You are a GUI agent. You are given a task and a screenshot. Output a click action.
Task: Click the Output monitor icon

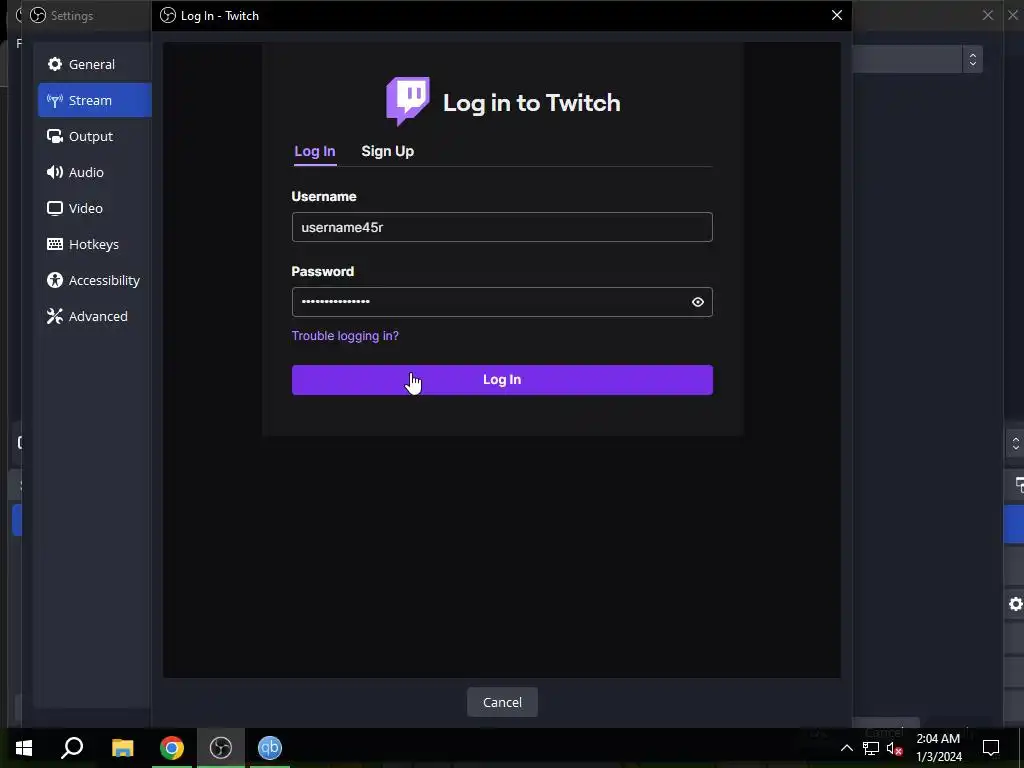[x=55, y=136]
